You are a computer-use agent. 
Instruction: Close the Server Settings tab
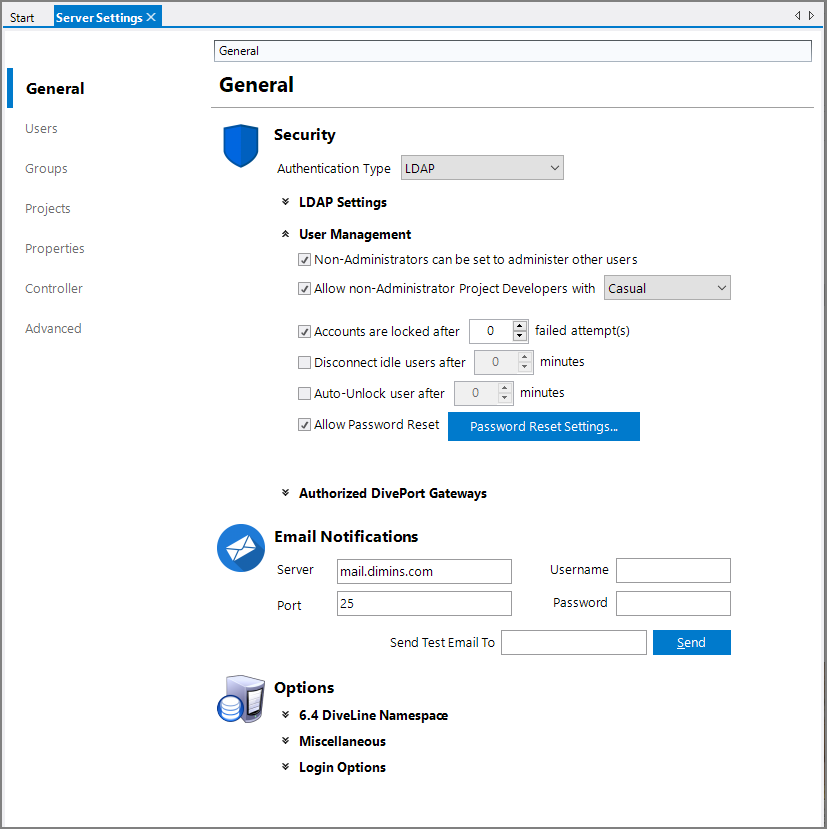tap(150, 16)
